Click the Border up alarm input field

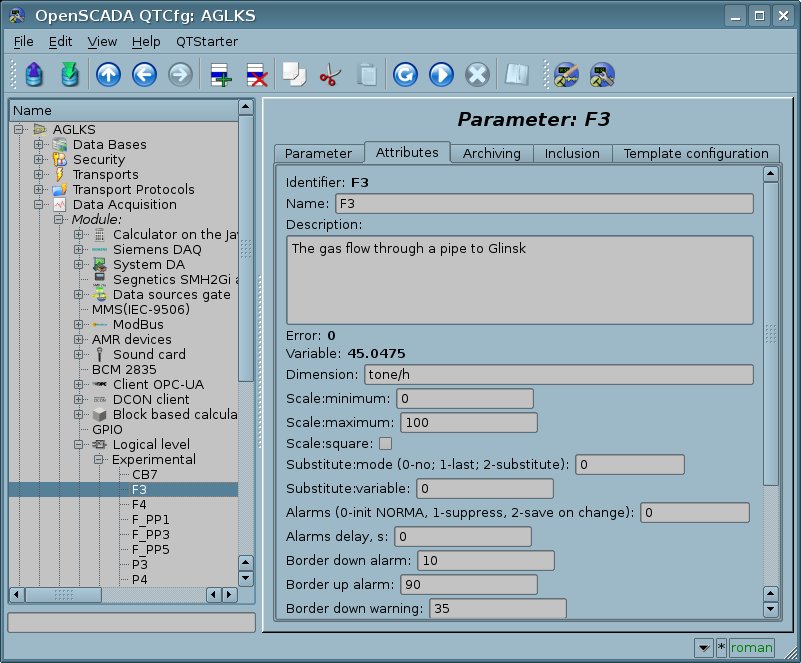[x=468, y=584]
